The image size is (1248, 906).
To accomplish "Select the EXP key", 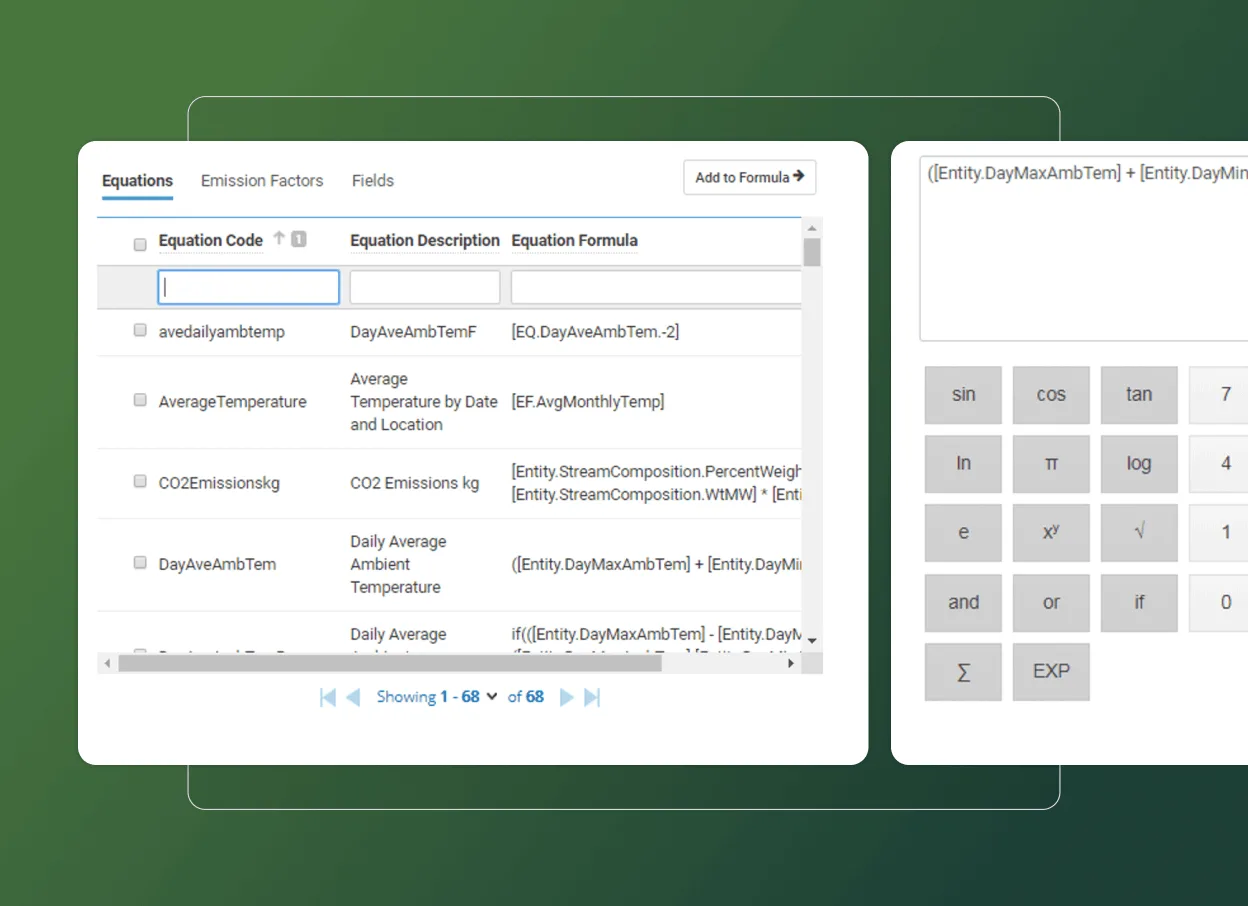I will (x=1050, y=672).
